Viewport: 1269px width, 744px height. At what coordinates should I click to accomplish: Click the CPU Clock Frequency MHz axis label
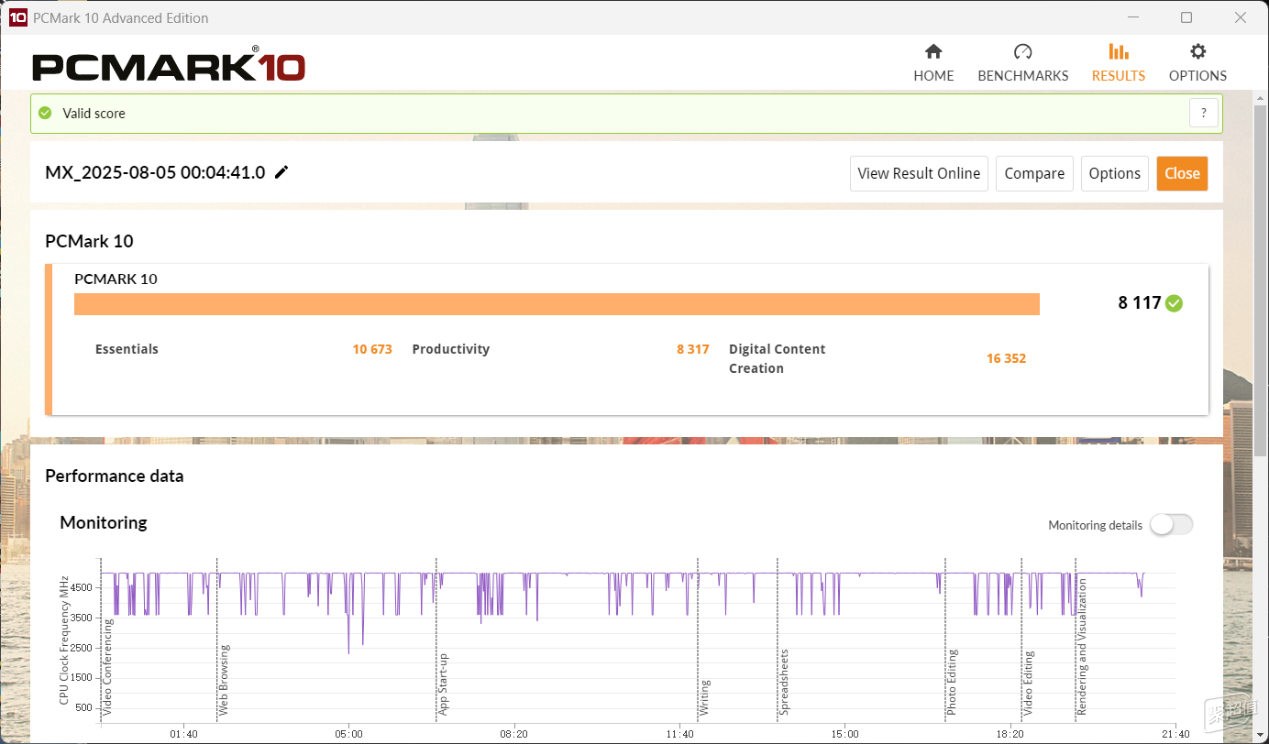click(x=64, y=640)
